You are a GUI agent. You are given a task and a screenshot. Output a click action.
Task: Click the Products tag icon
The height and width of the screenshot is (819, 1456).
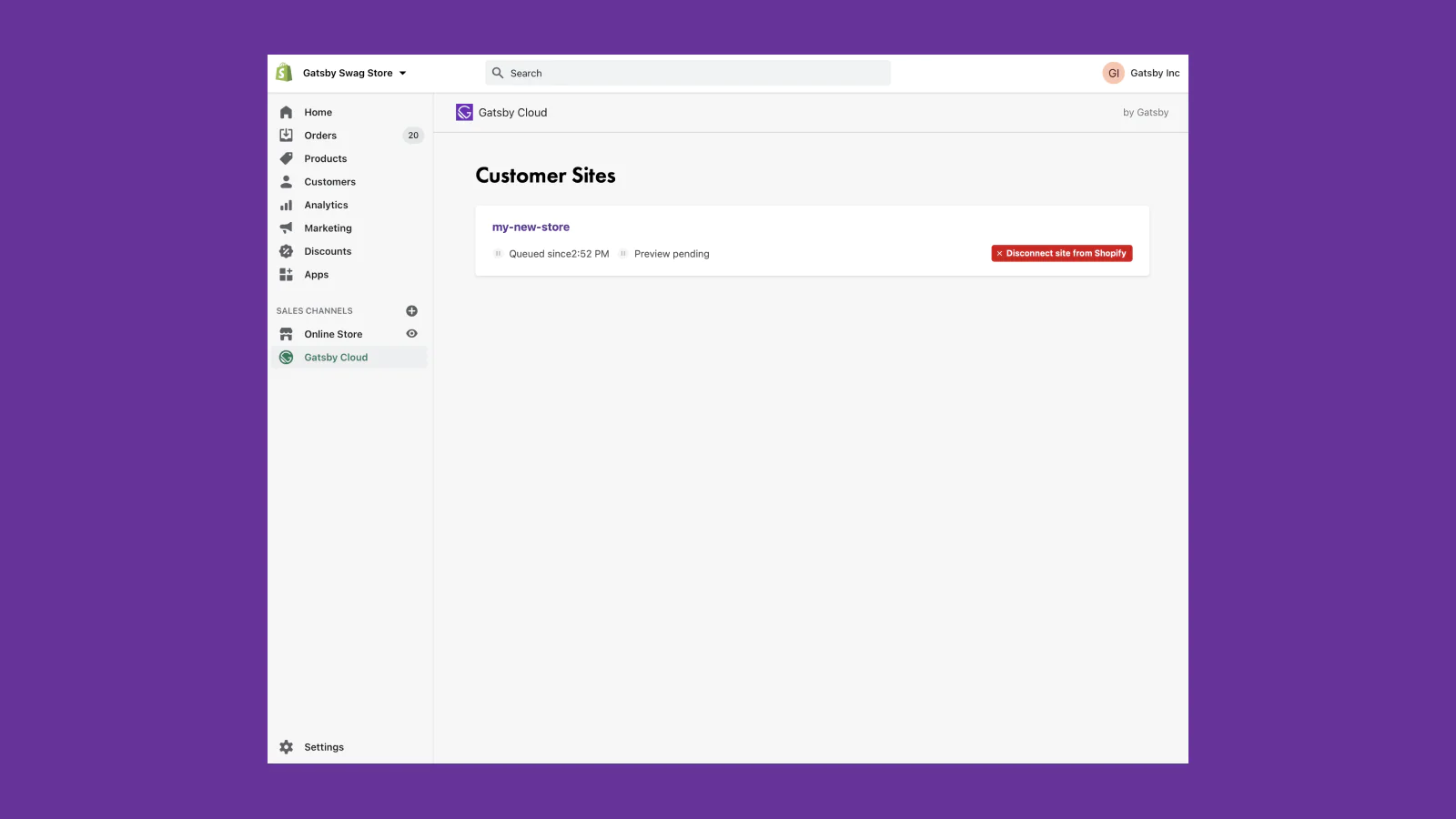286,158
